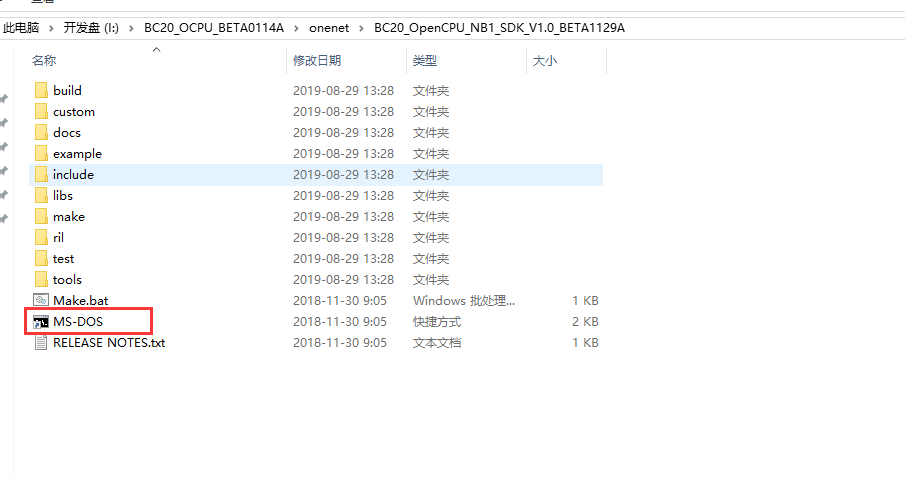
Task: Click the ril folder icon
Action: coord(41,237)
